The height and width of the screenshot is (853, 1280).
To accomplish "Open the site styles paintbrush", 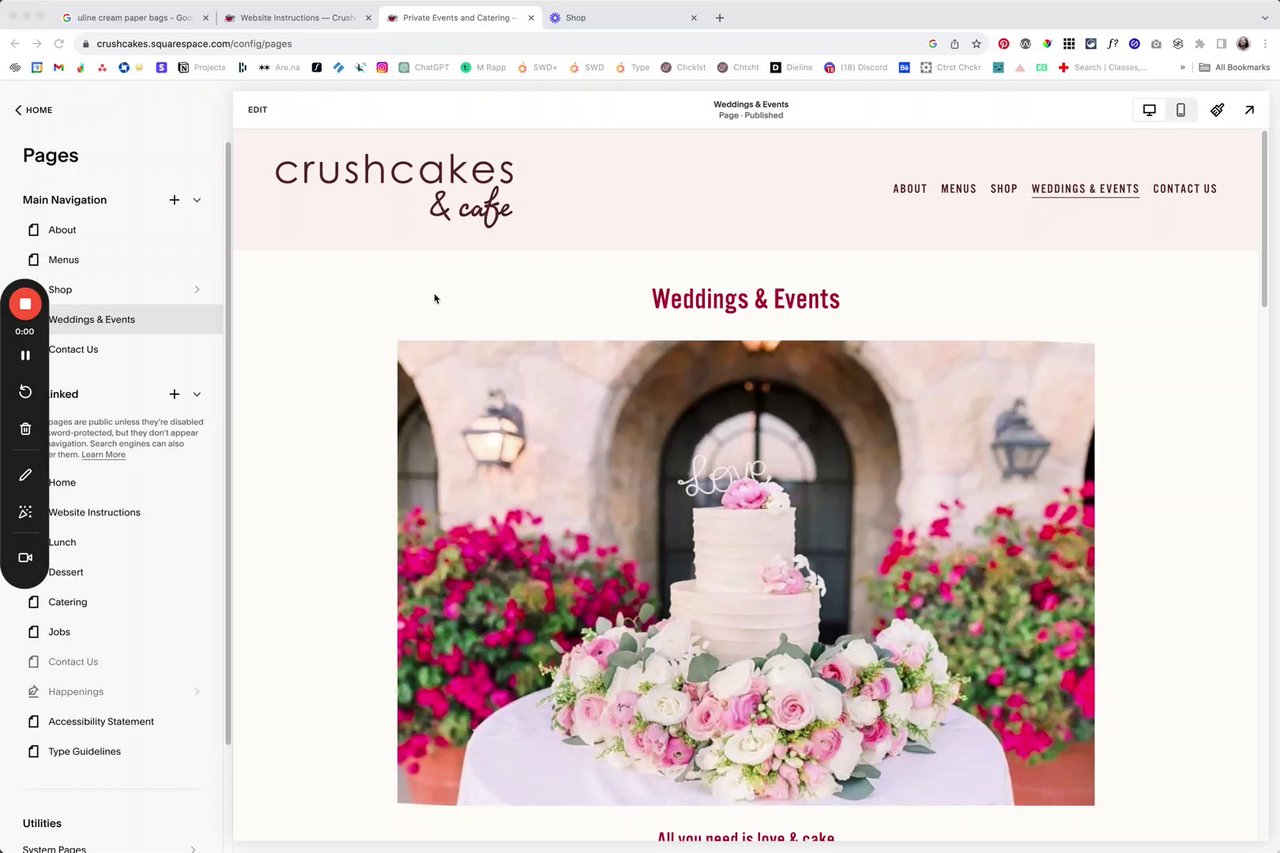I will click(1217, 110).
